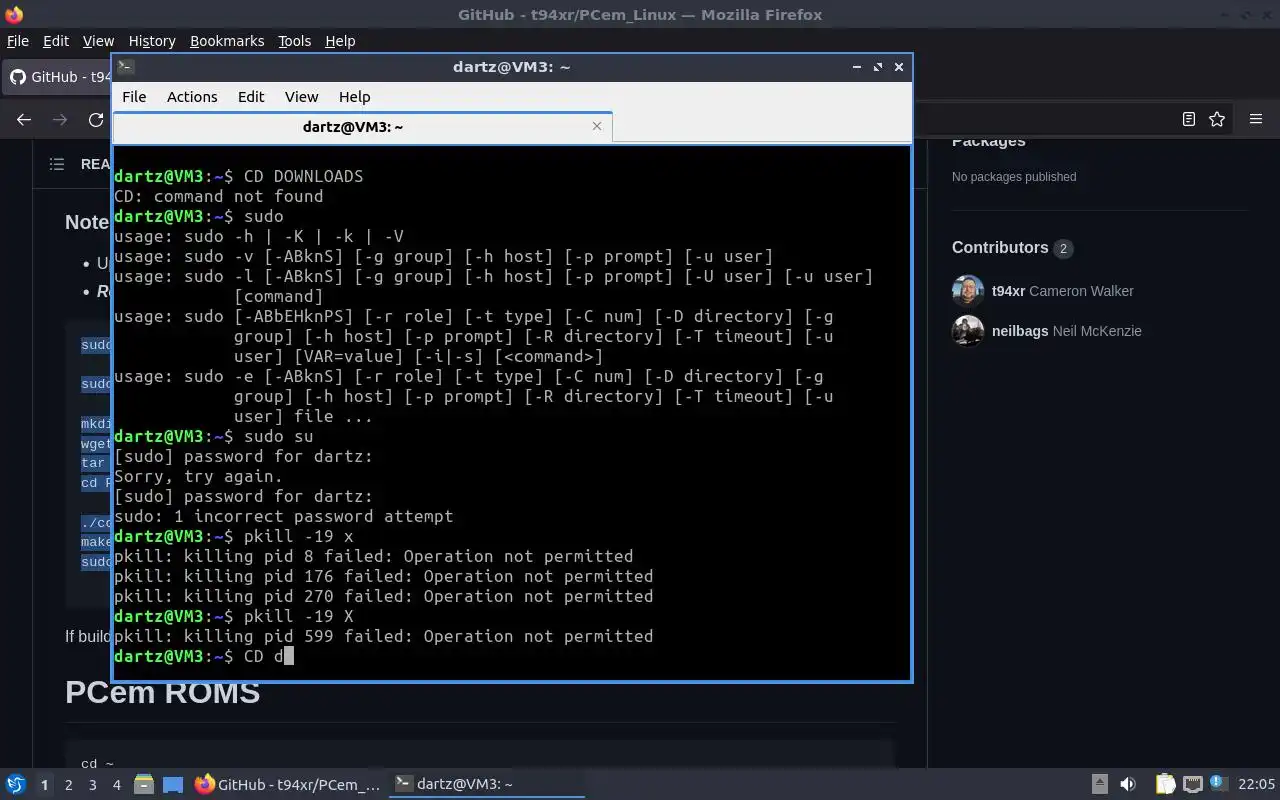1280x800 pixels.
Task: Open Firefox hamburger application menu
Action: [1256, 119]
